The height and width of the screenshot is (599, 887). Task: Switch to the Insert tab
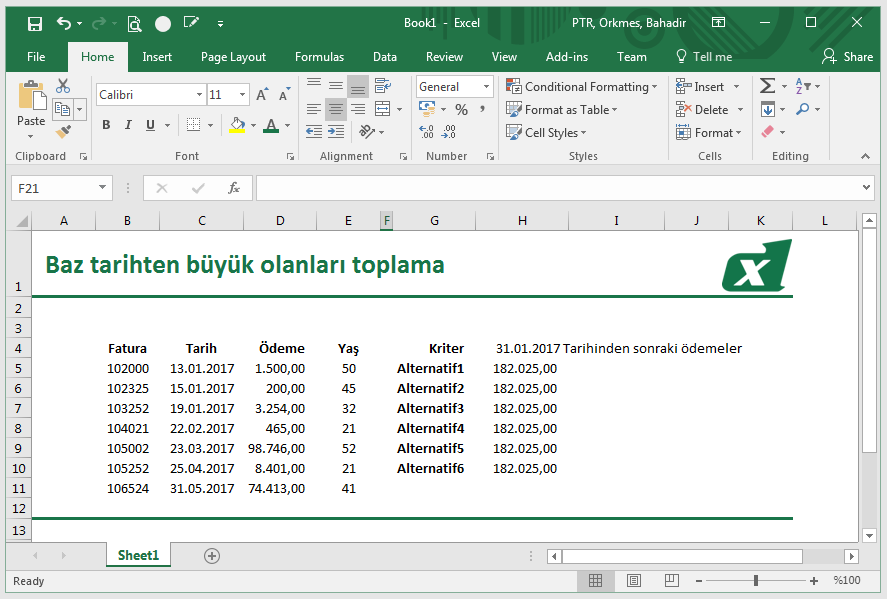tap(157, 57)
